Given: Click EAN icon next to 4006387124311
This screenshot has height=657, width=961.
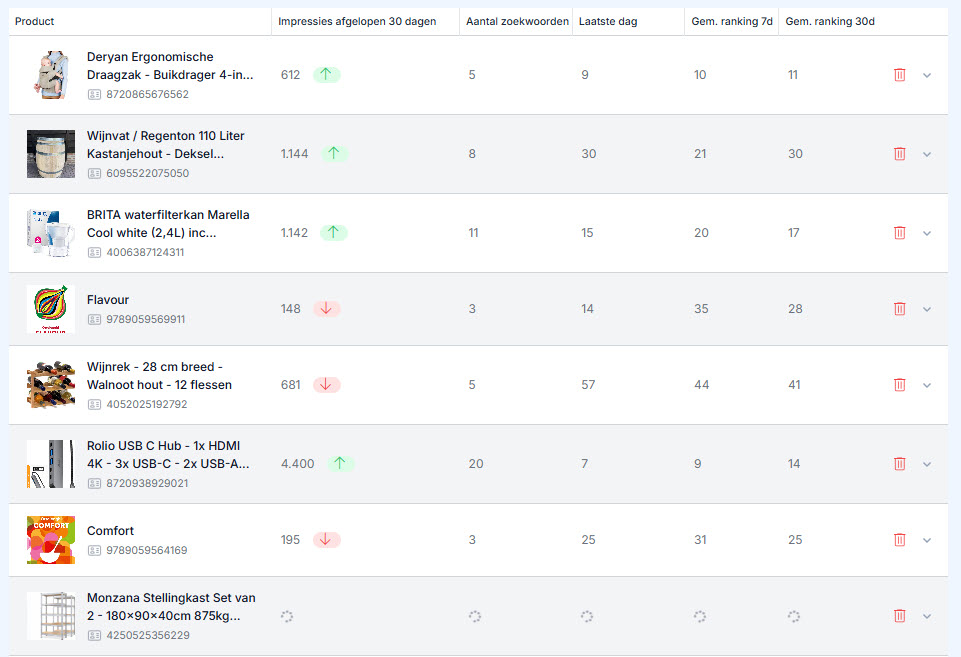Looking at the screenshot, I should [94, 253].
